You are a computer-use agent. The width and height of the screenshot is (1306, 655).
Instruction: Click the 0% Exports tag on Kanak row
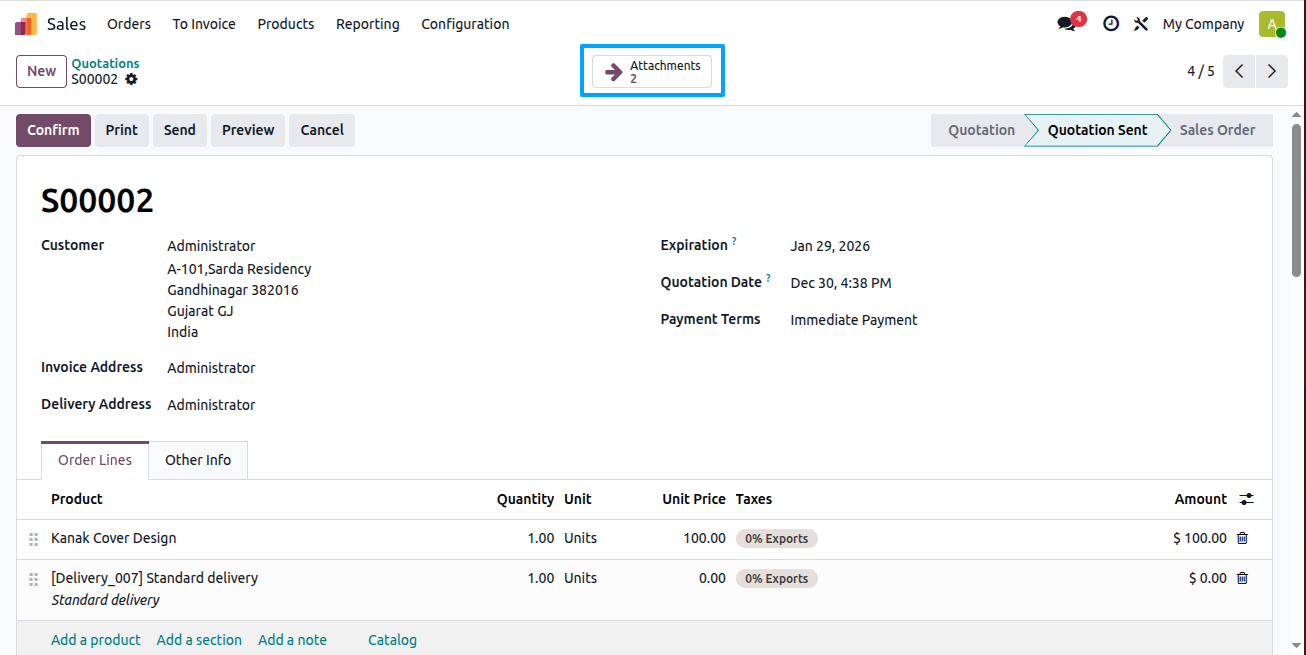776,538
